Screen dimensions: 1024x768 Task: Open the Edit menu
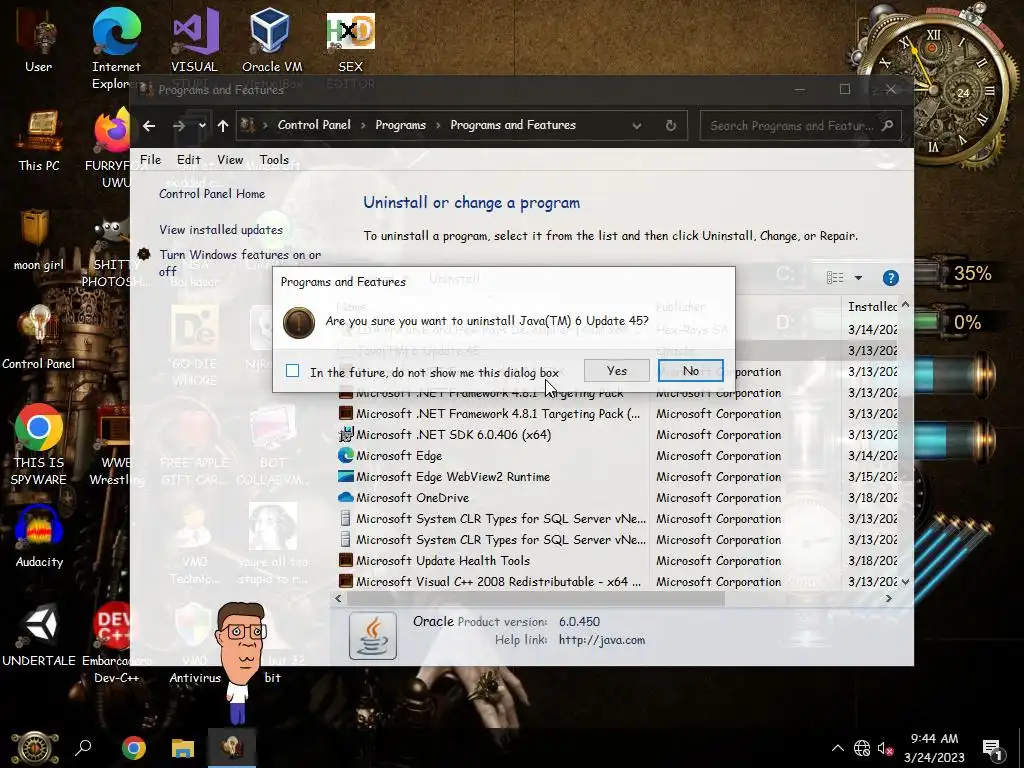(189, 159)
